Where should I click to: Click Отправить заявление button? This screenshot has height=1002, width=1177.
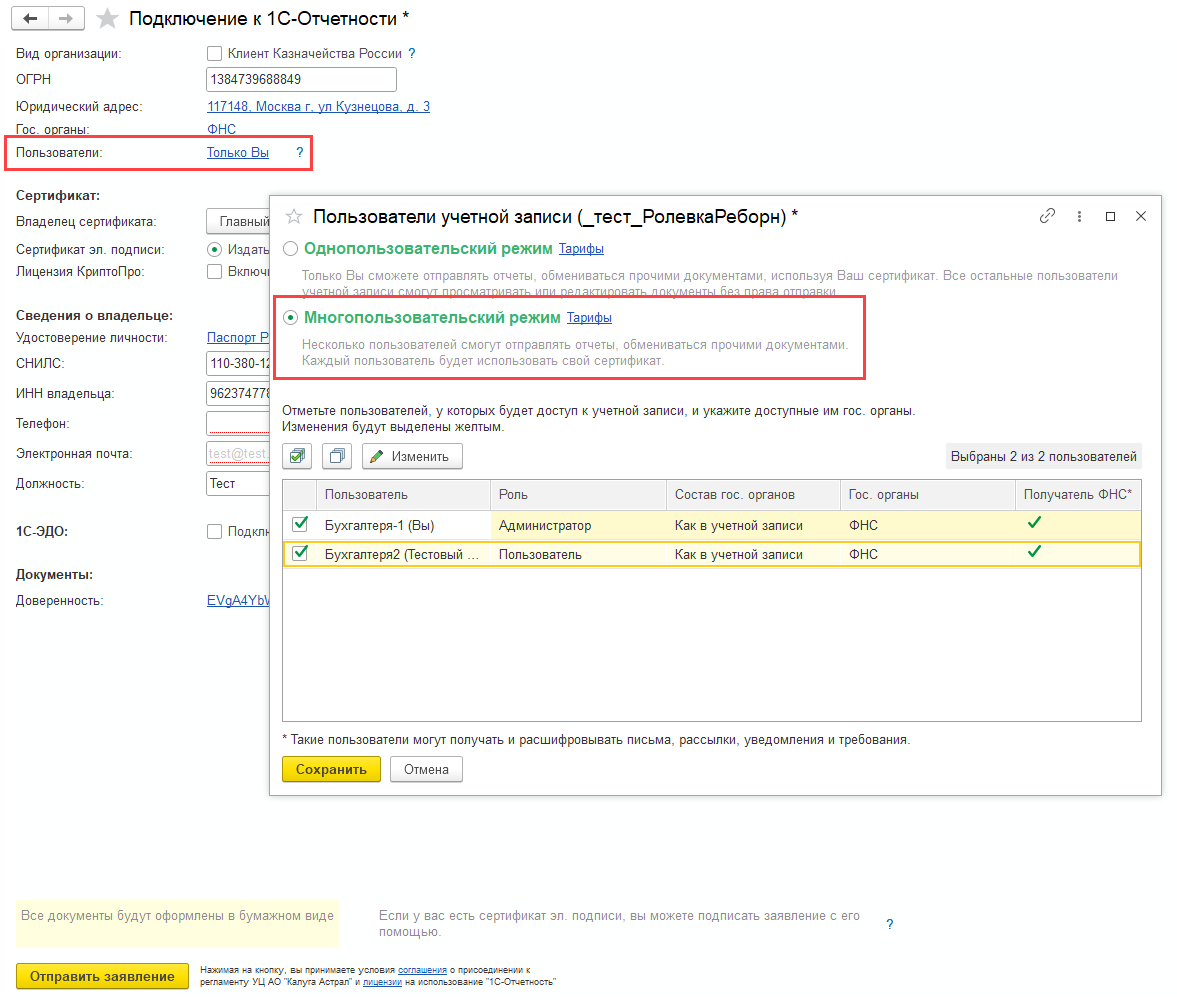pyautogui.click(x=102, y=976)
